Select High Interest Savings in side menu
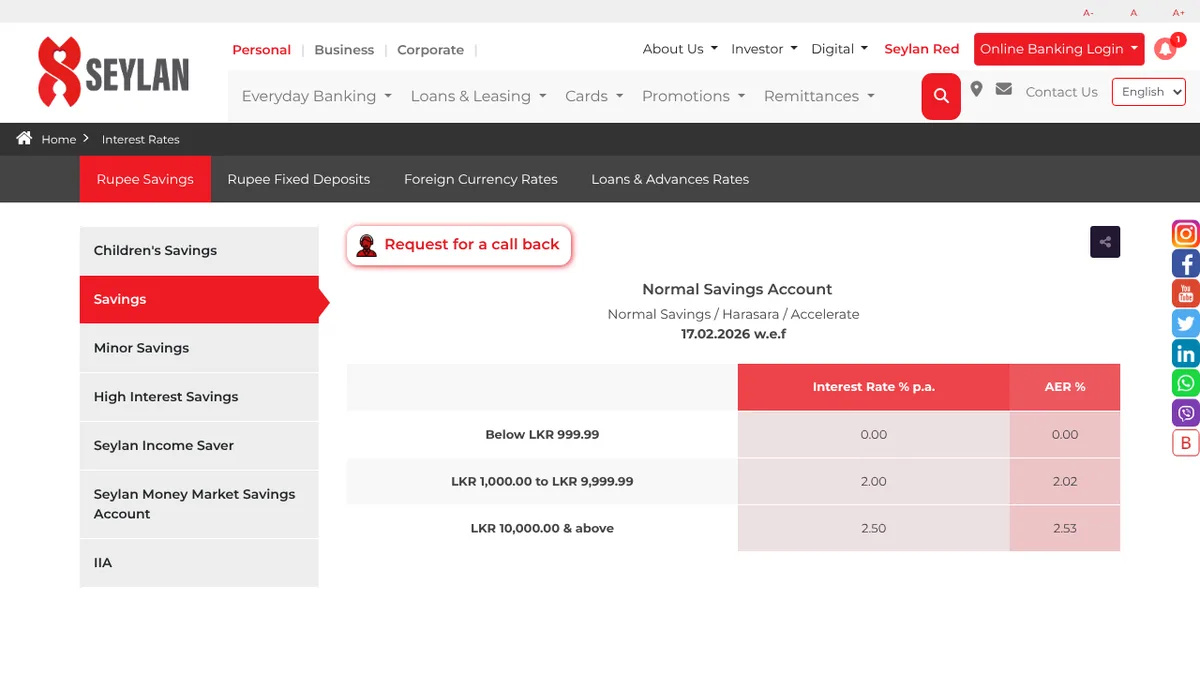Image resolution: width=1200 pixels, height=675 pixels. tap(199, 397)
